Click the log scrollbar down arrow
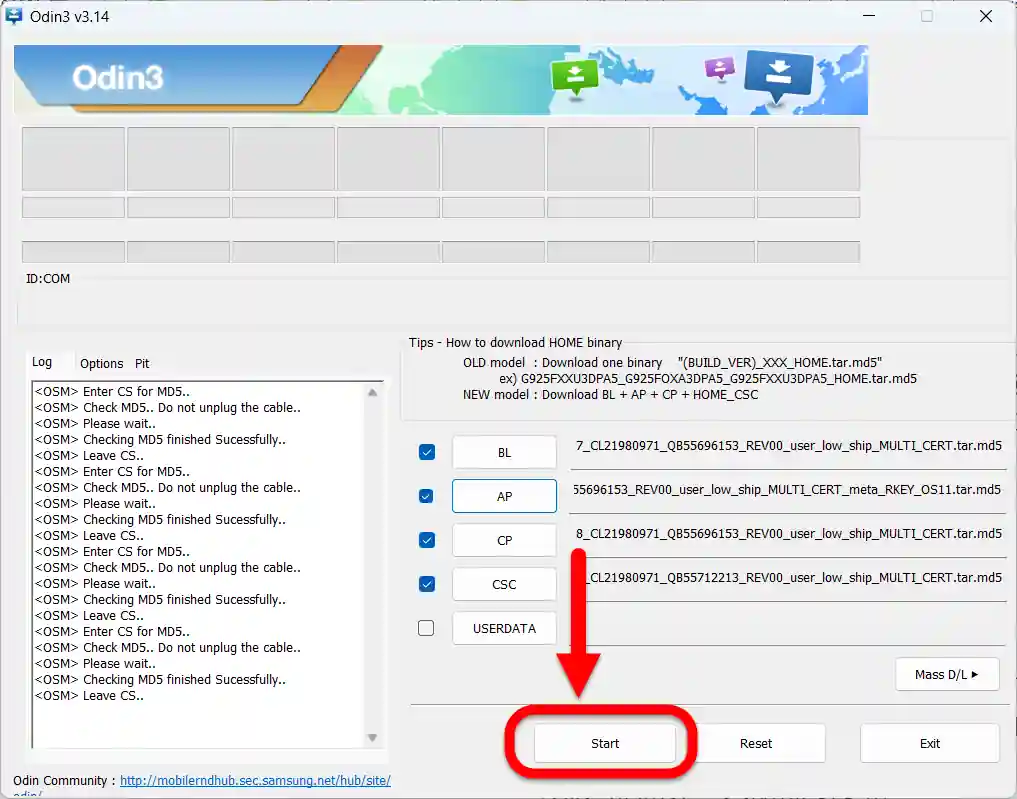The height and width of the screenshot is (799, 1017). [372, 737]
